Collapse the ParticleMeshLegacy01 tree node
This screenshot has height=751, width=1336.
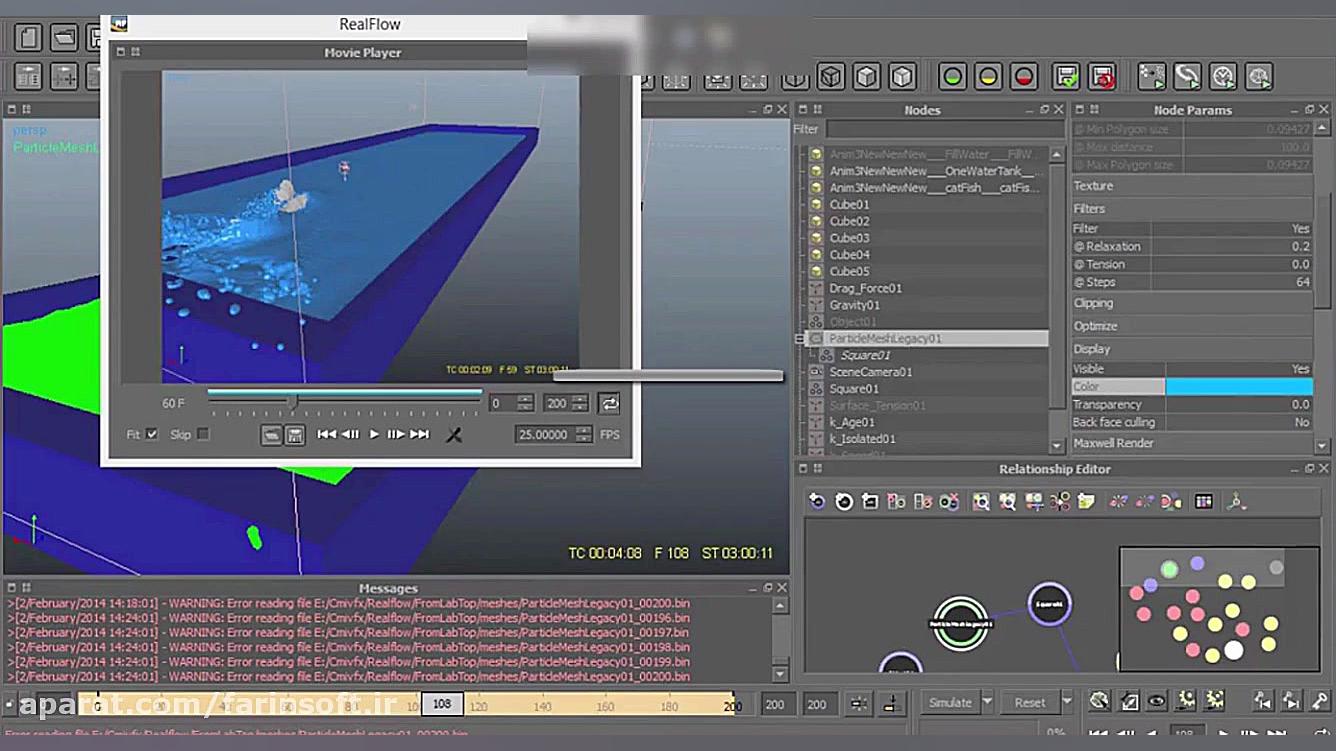click(800, 339)
